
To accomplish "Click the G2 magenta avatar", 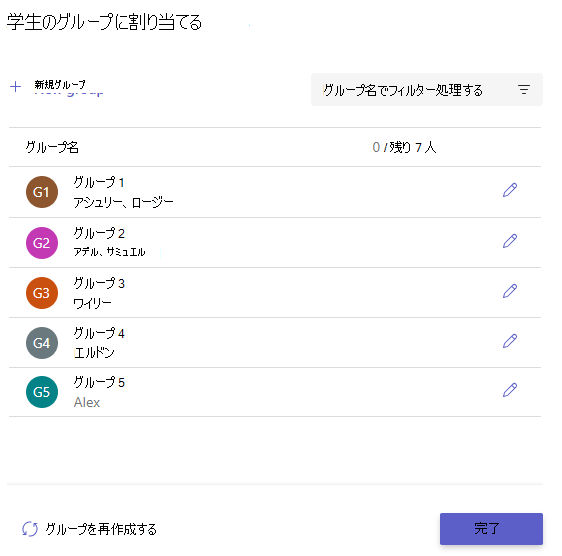I will pos(42,243).
